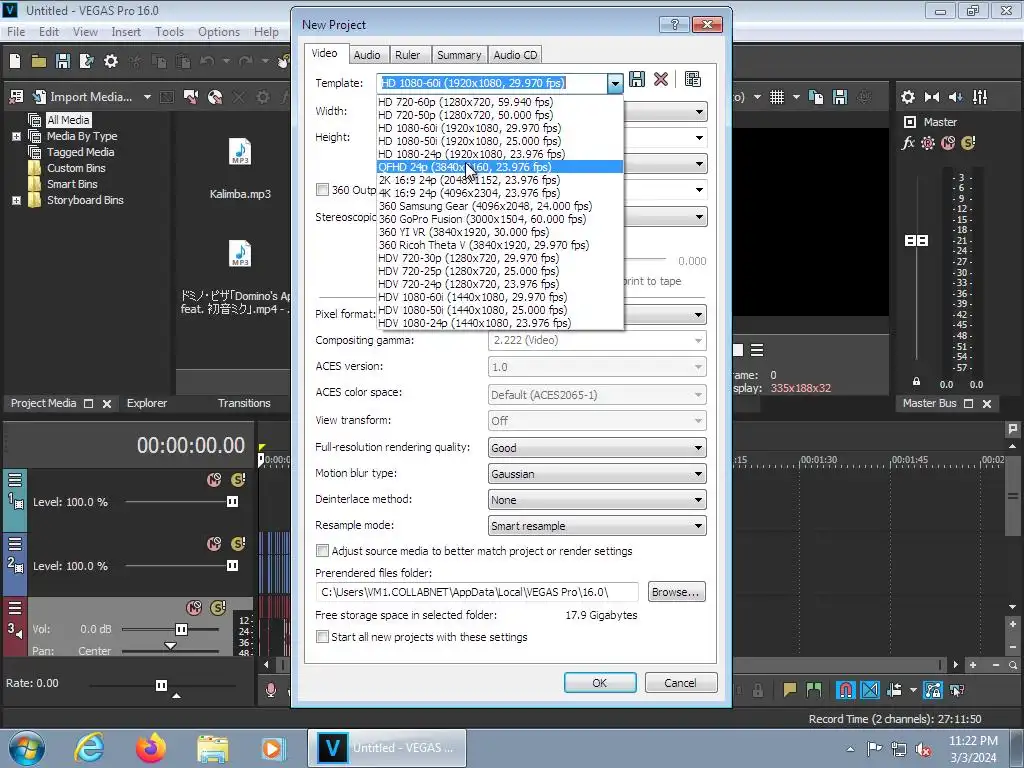Click the Open folder icon in toolbar
The height and width of the screenshot is (768, 1024).
click(39, 61)
